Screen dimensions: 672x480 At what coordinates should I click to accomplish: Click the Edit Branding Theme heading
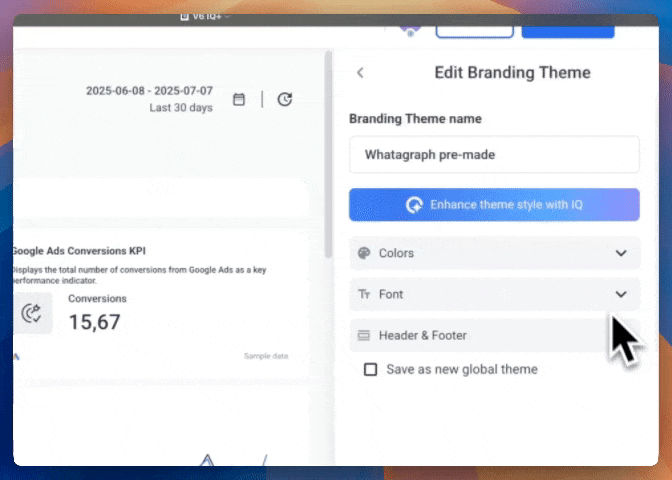(x=513, y=72)
